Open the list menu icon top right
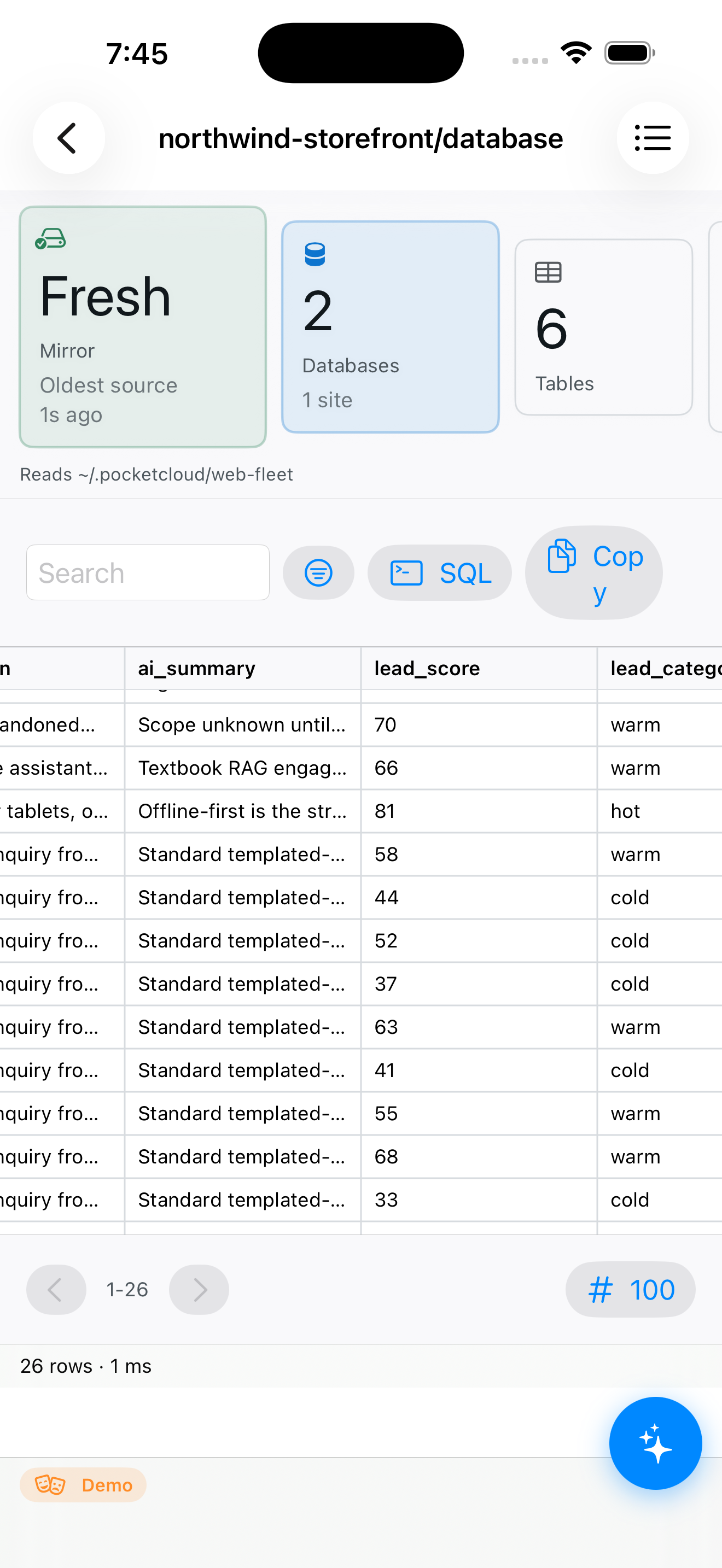This screenshot has width=722, height=1568. click(653, 138)
